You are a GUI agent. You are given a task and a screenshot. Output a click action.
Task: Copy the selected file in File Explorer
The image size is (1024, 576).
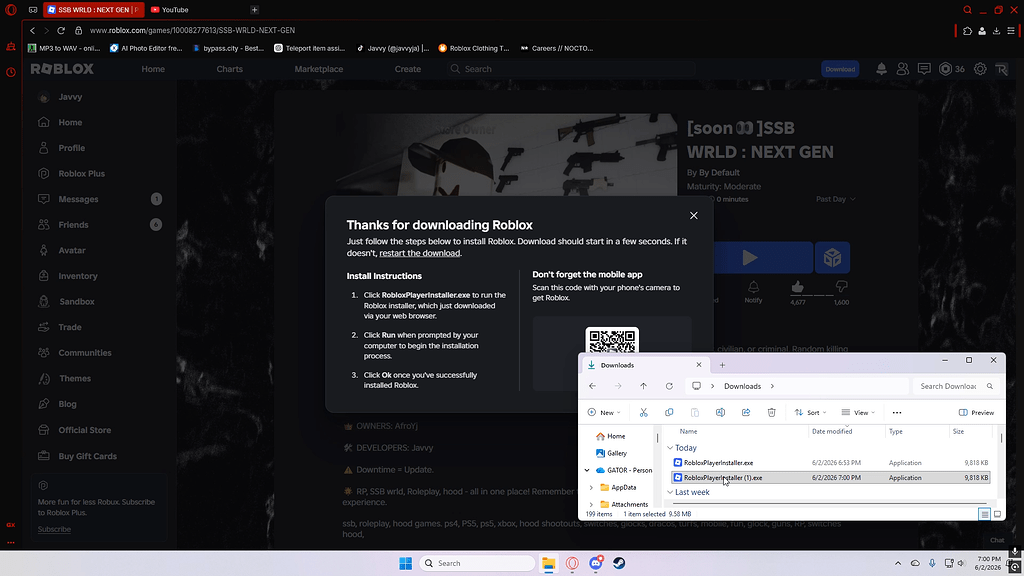[669, 412]
